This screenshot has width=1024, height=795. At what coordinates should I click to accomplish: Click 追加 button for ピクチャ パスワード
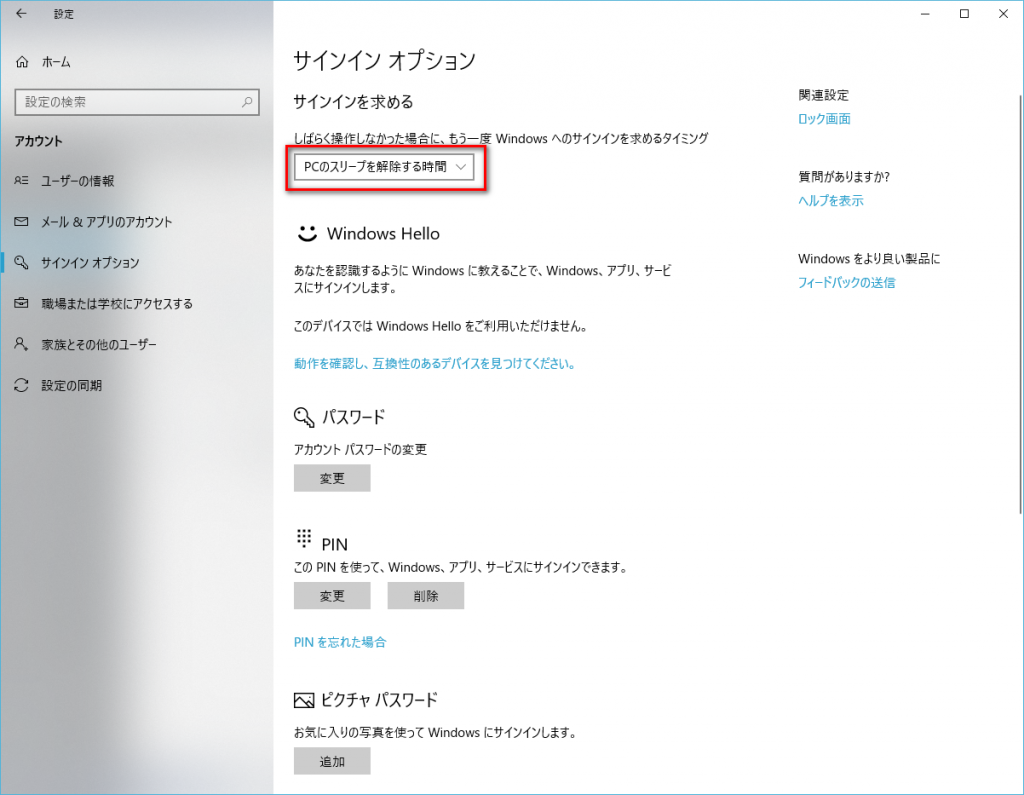point(332,761)
